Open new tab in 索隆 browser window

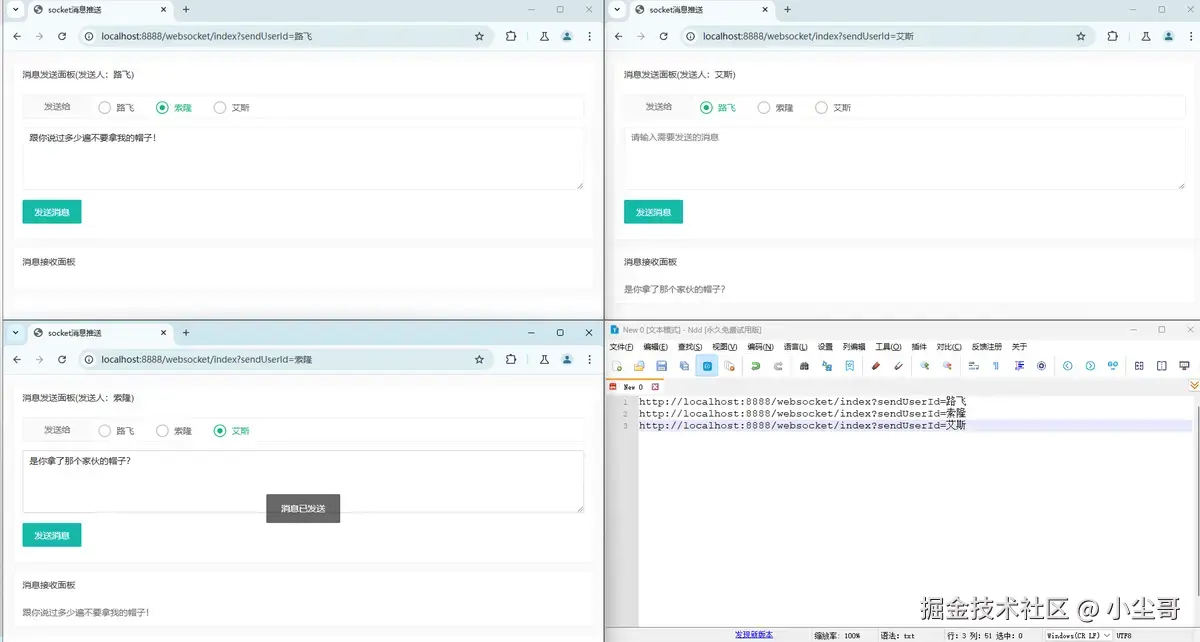pos(186,332)
